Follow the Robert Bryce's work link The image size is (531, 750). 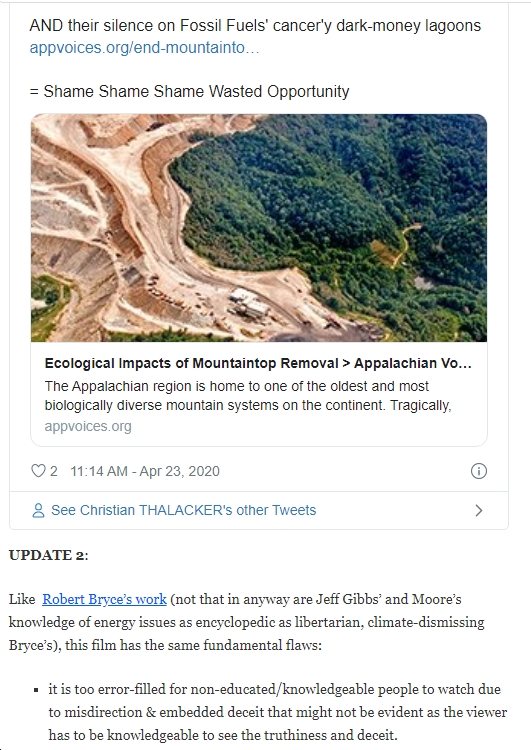point(104,599)
